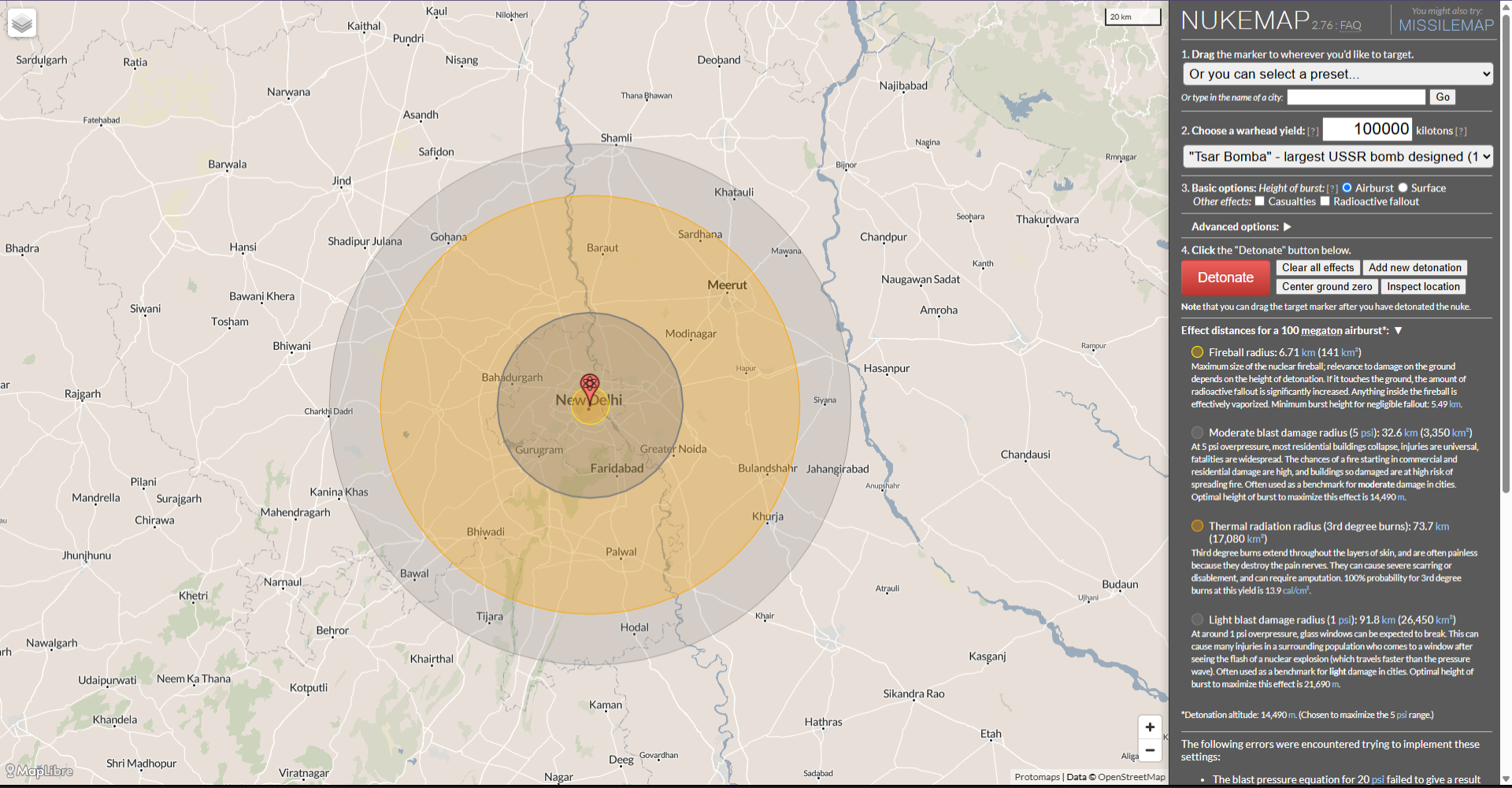1512x788 pixels.
Task: Open the Tsar Bomba warhead preset dropdown
Action: click(x=1337, y=157)
